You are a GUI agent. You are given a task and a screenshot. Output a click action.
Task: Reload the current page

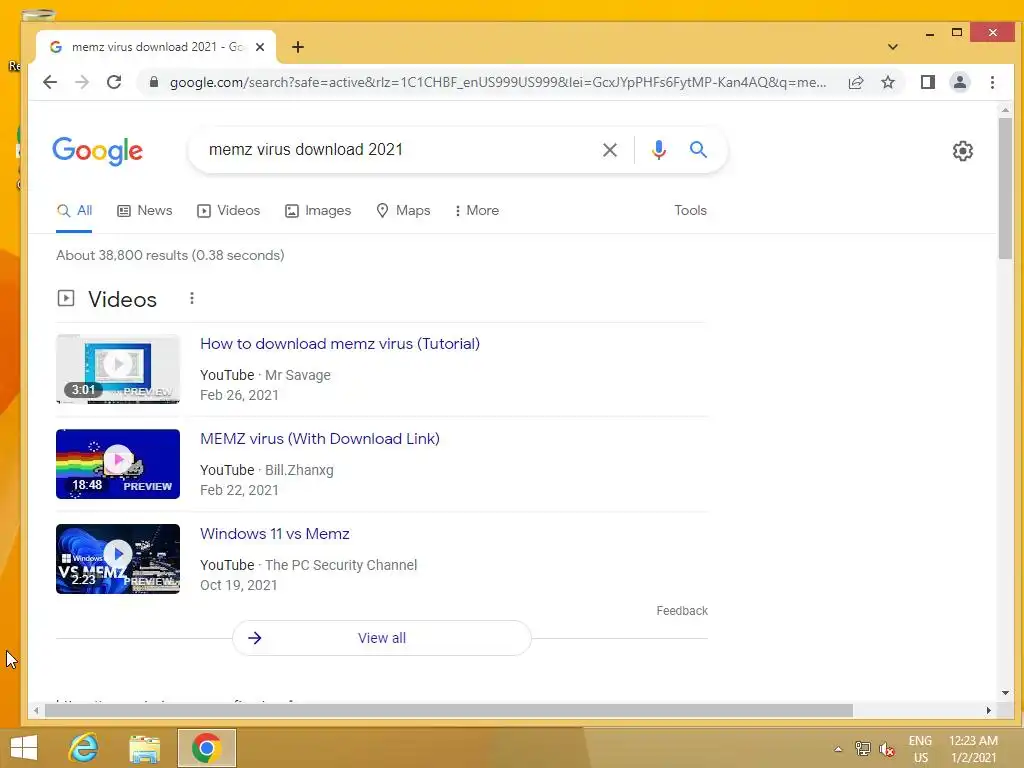tap(114, 82)
